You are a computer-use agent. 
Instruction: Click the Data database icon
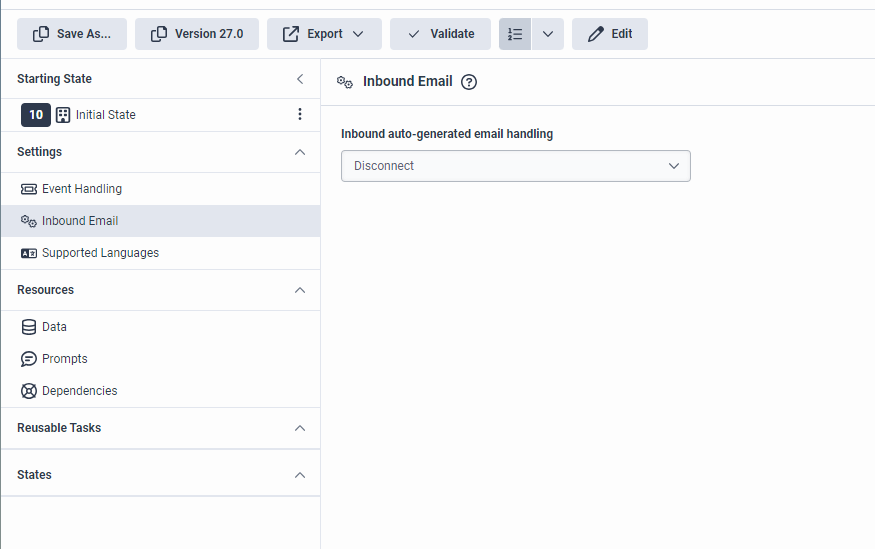tap(29, 327)
